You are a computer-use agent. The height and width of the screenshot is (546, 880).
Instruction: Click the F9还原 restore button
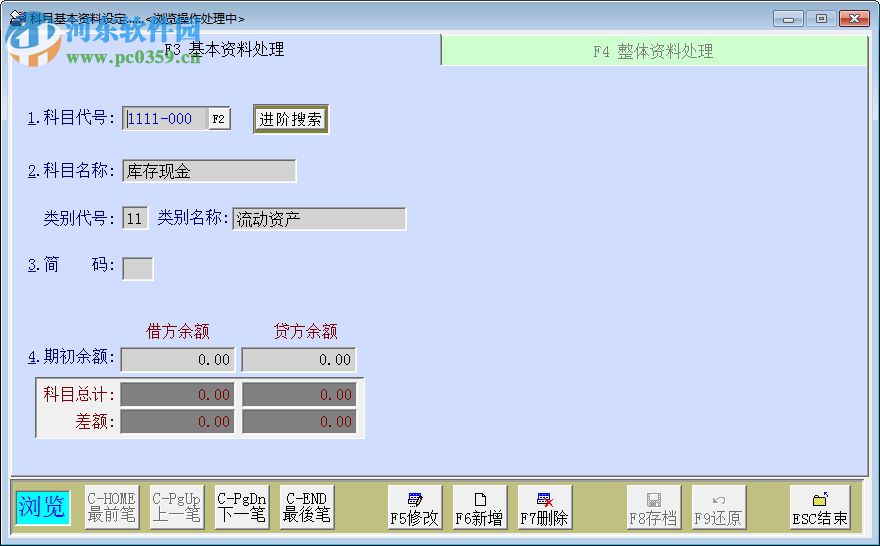pyautogui.click(x=719, y=507)
